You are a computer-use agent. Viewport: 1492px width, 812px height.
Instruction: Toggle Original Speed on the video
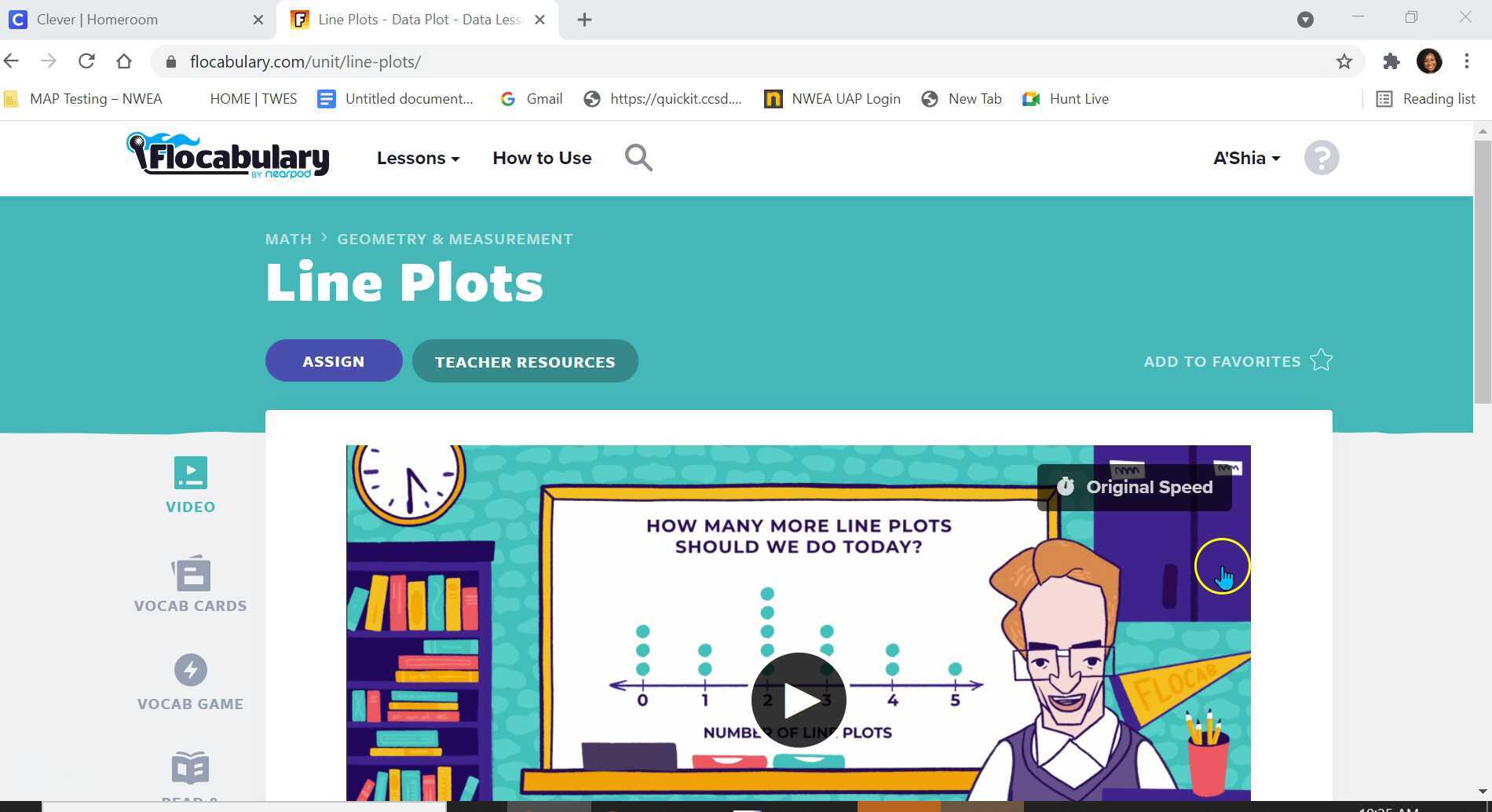coord(1134,487)
